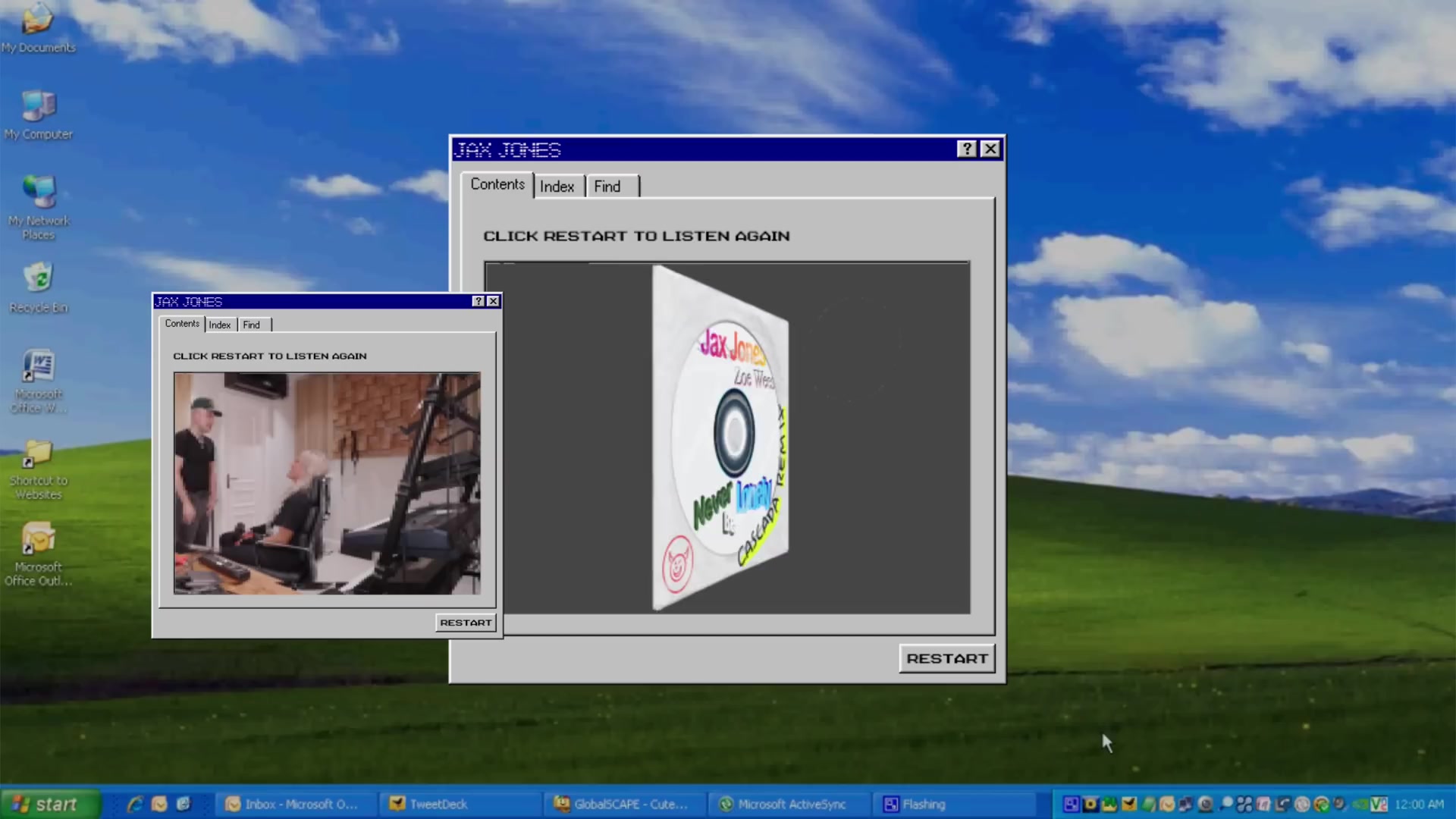Viewport: 1456px width, 819px height.
Task: Switch to Index tab in large Jax Jones window
Action: click(x=557, y=187)
